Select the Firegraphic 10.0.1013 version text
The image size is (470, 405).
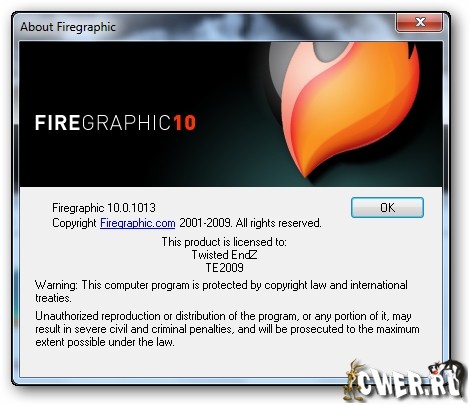coord(104,208)
